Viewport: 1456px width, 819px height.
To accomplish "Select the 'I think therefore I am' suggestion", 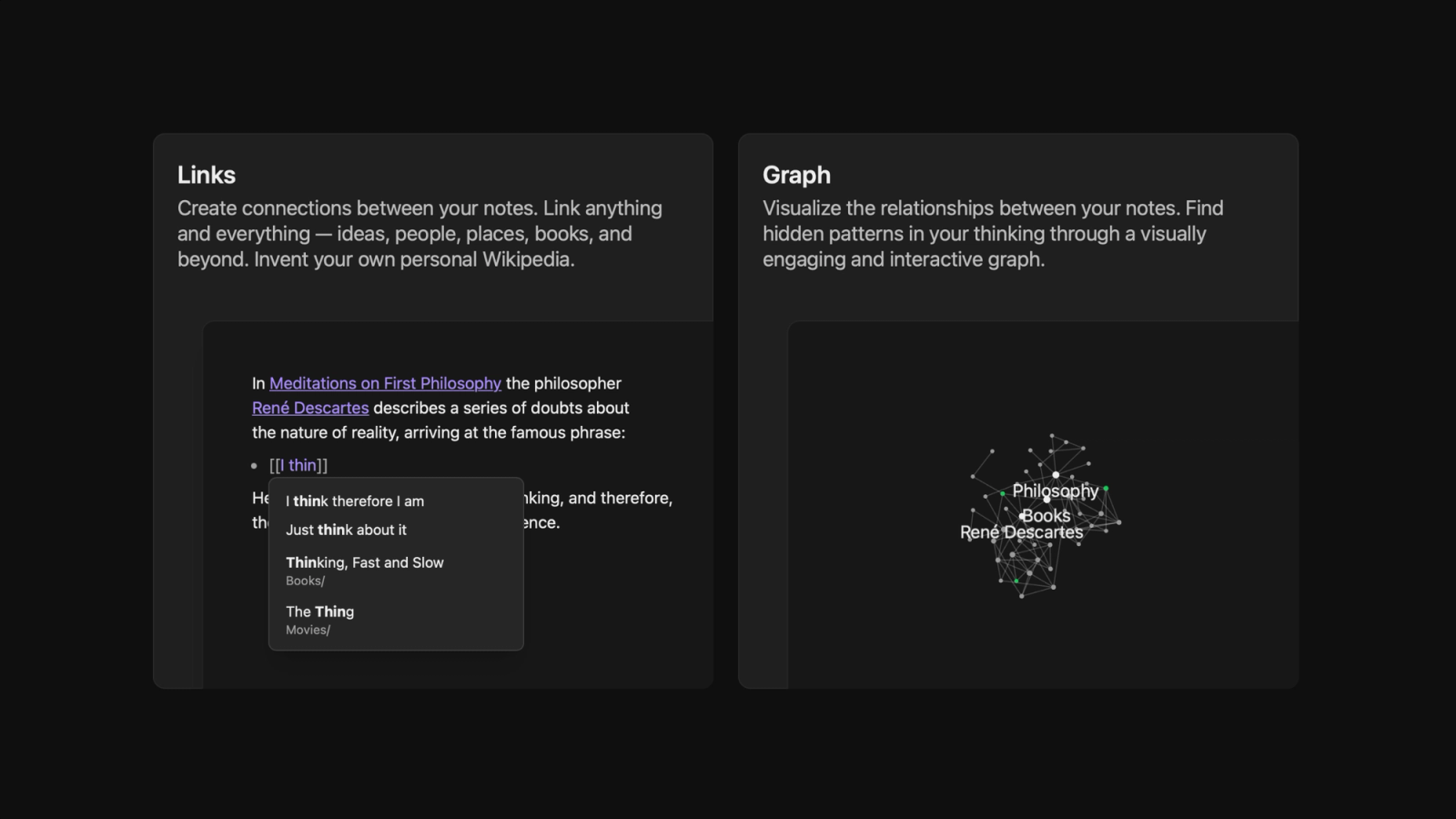I will pyautogui.click(x=396, y=501).
